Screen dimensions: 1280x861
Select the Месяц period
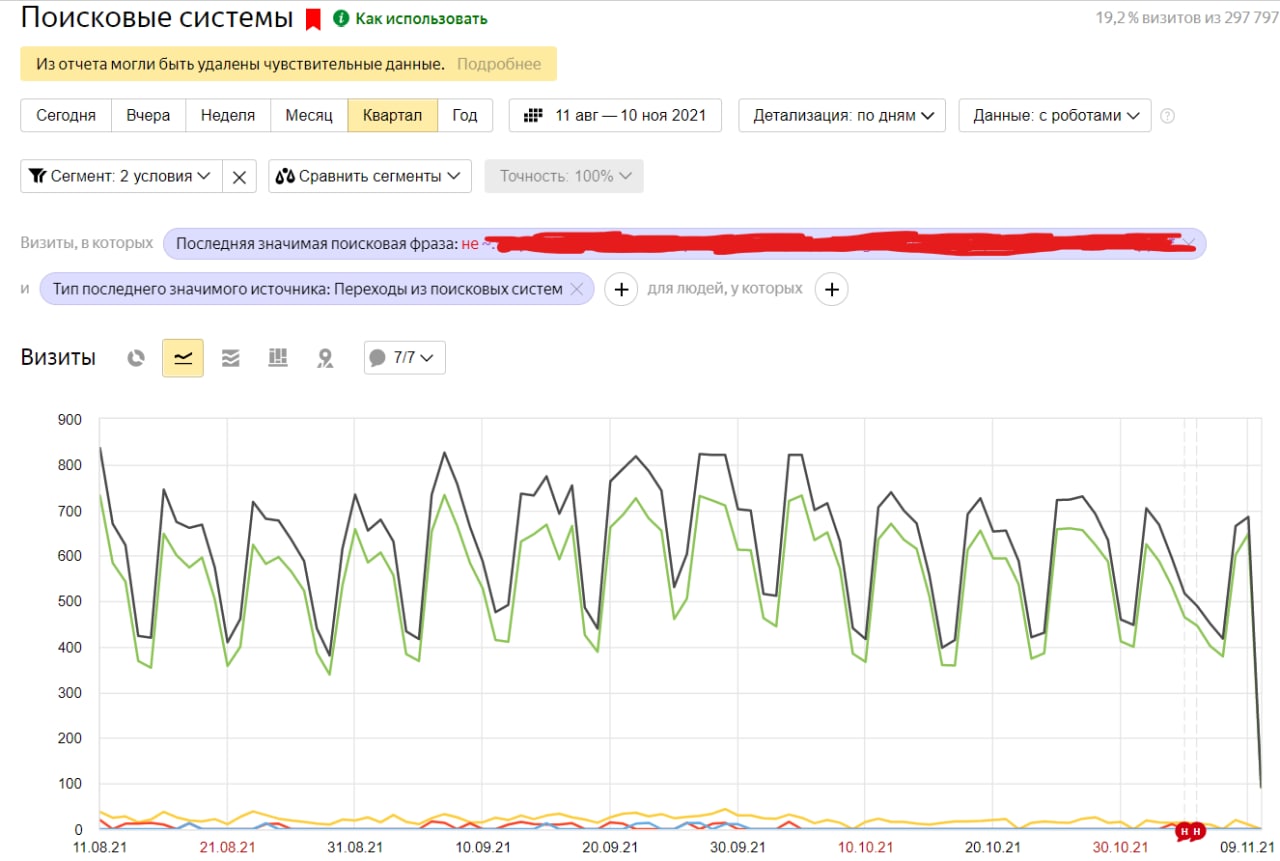pos(309,115)
